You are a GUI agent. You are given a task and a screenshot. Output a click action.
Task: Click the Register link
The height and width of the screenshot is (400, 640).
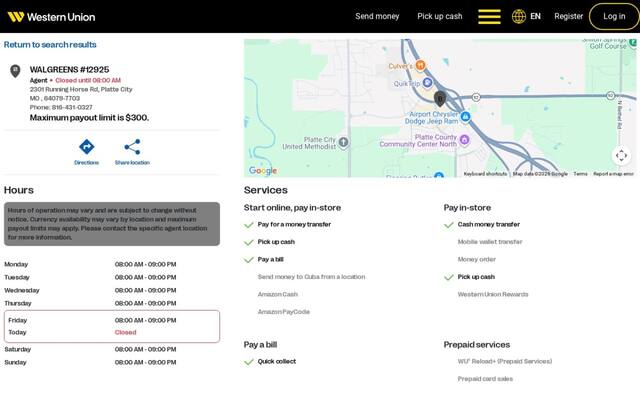coord(569,16)
